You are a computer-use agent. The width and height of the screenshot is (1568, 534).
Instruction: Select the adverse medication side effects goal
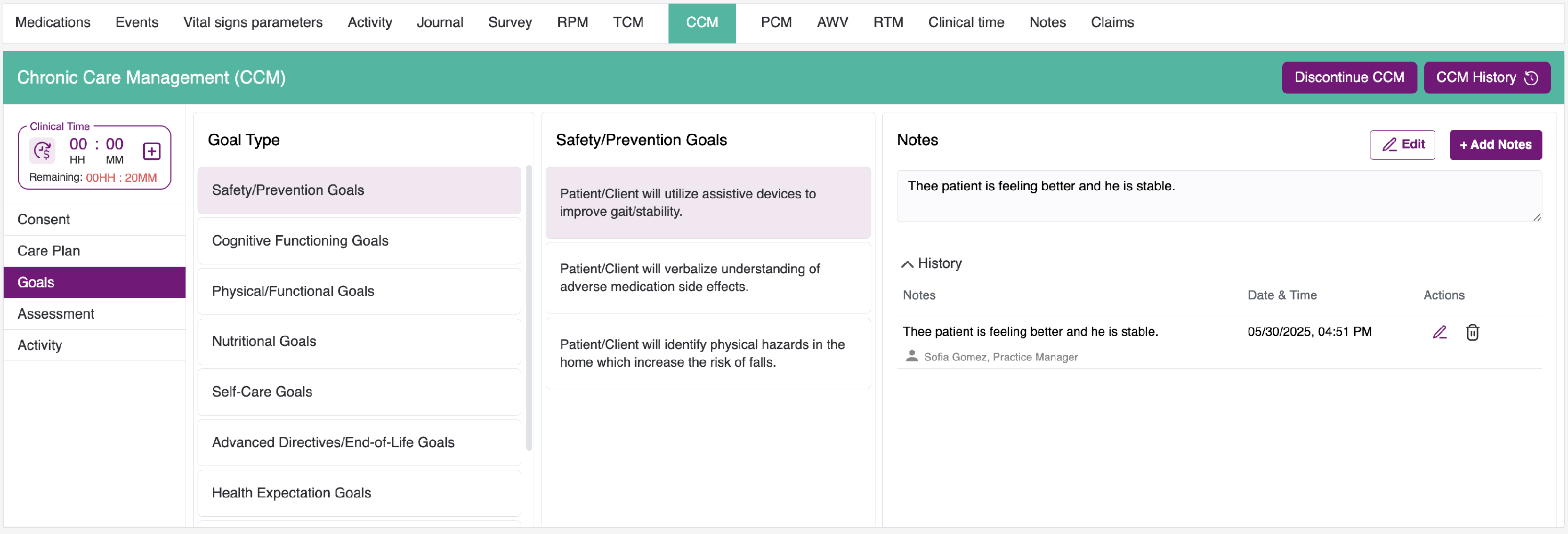[x=707, y=278]
